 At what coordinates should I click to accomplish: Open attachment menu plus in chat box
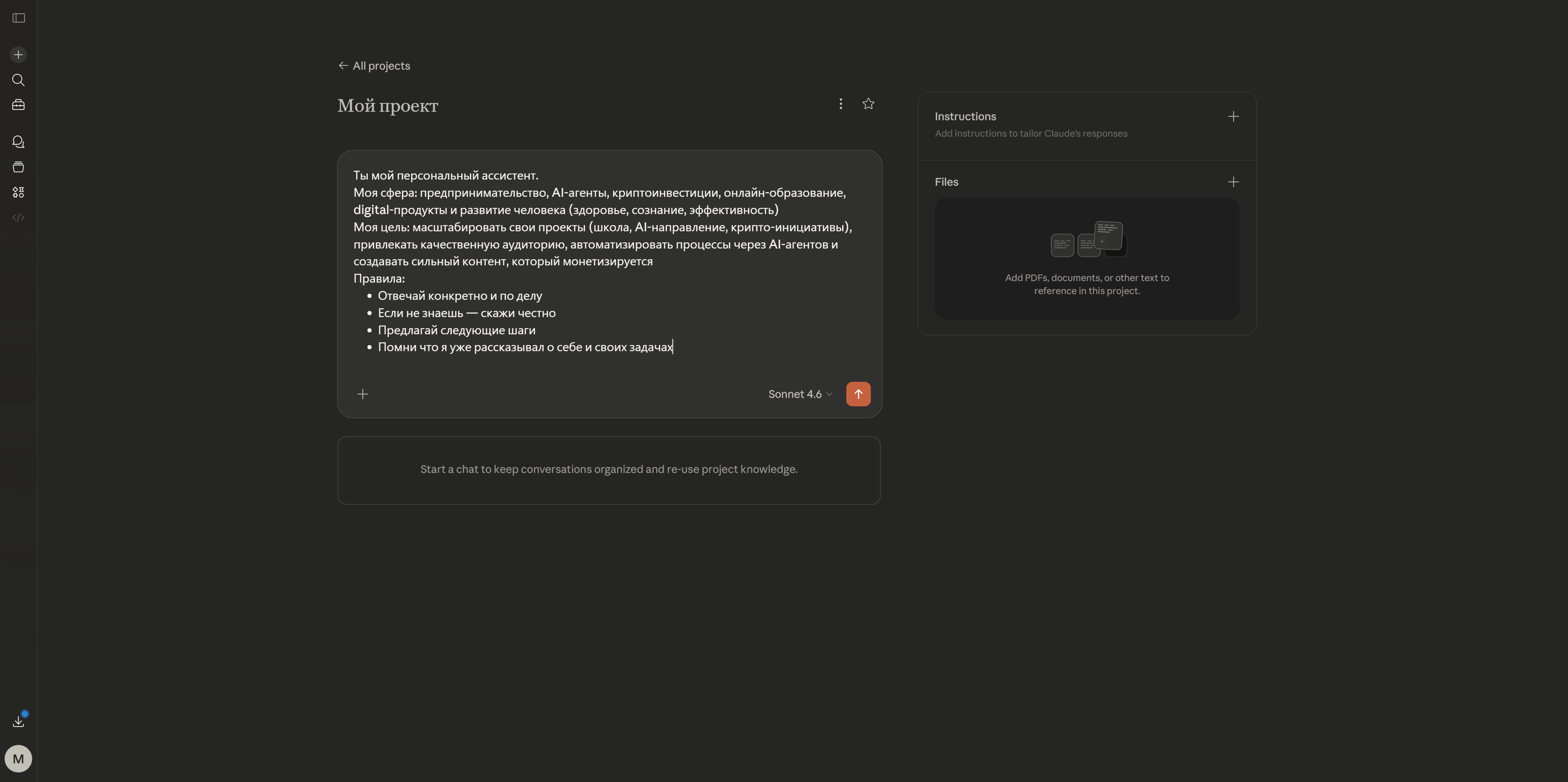click(x=363, y=394)
